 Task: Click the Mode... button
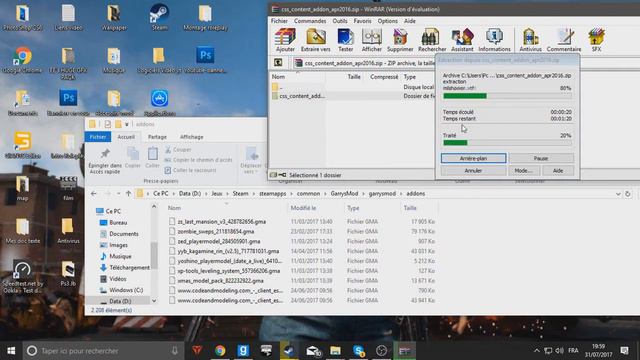523,171
